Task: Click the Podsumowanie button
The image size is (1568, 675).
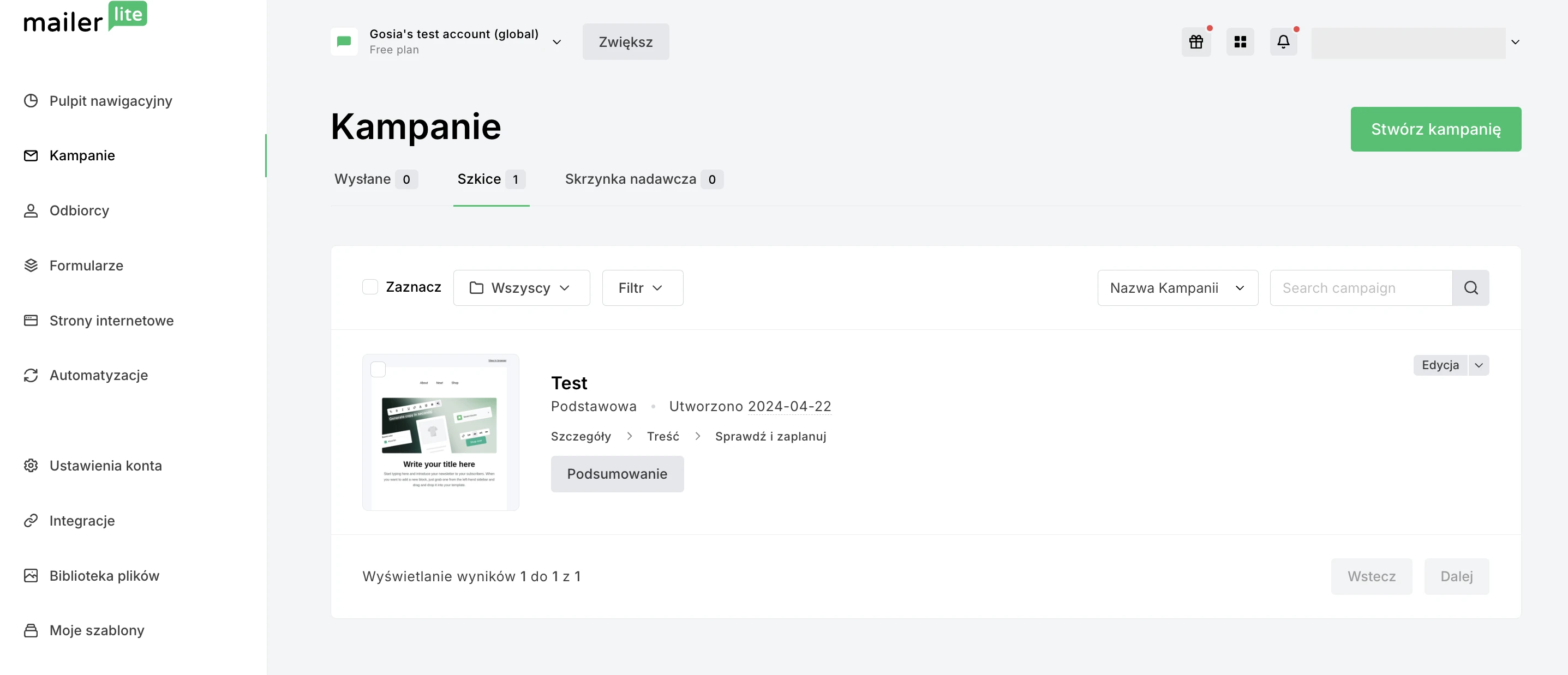Action: pyautogui.click(x=617, y=474)
